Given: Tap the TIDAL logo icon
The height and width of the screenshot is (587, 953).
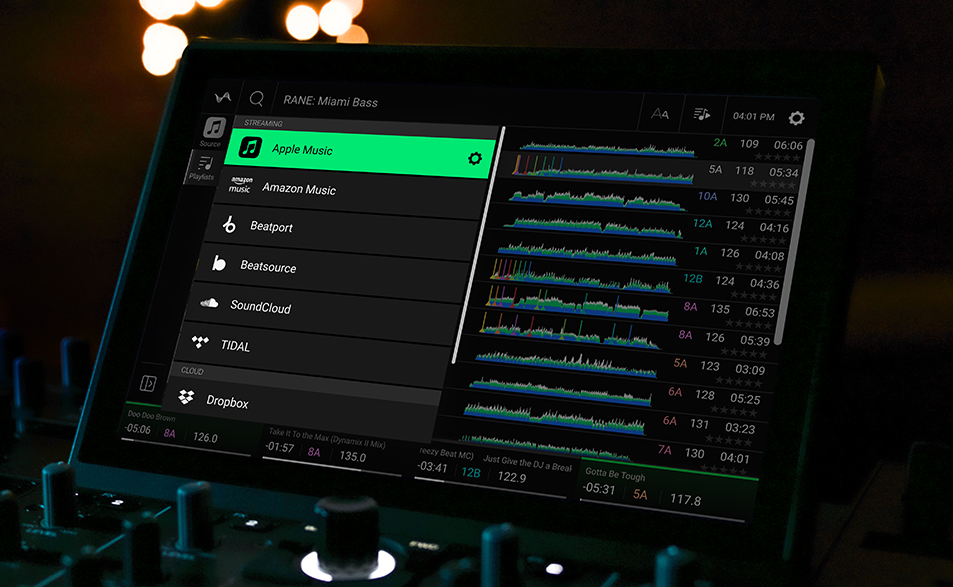Looking at the screenshot, I should click(x=200, y=342).
